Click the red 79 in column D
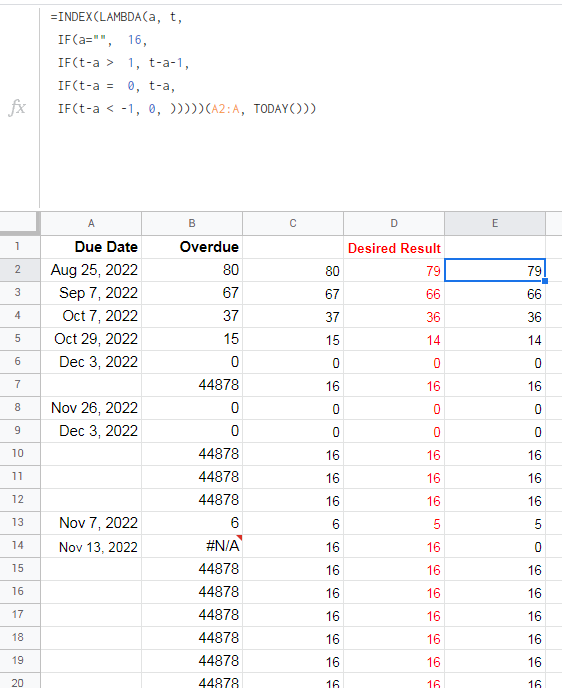 tap(394, 270)
